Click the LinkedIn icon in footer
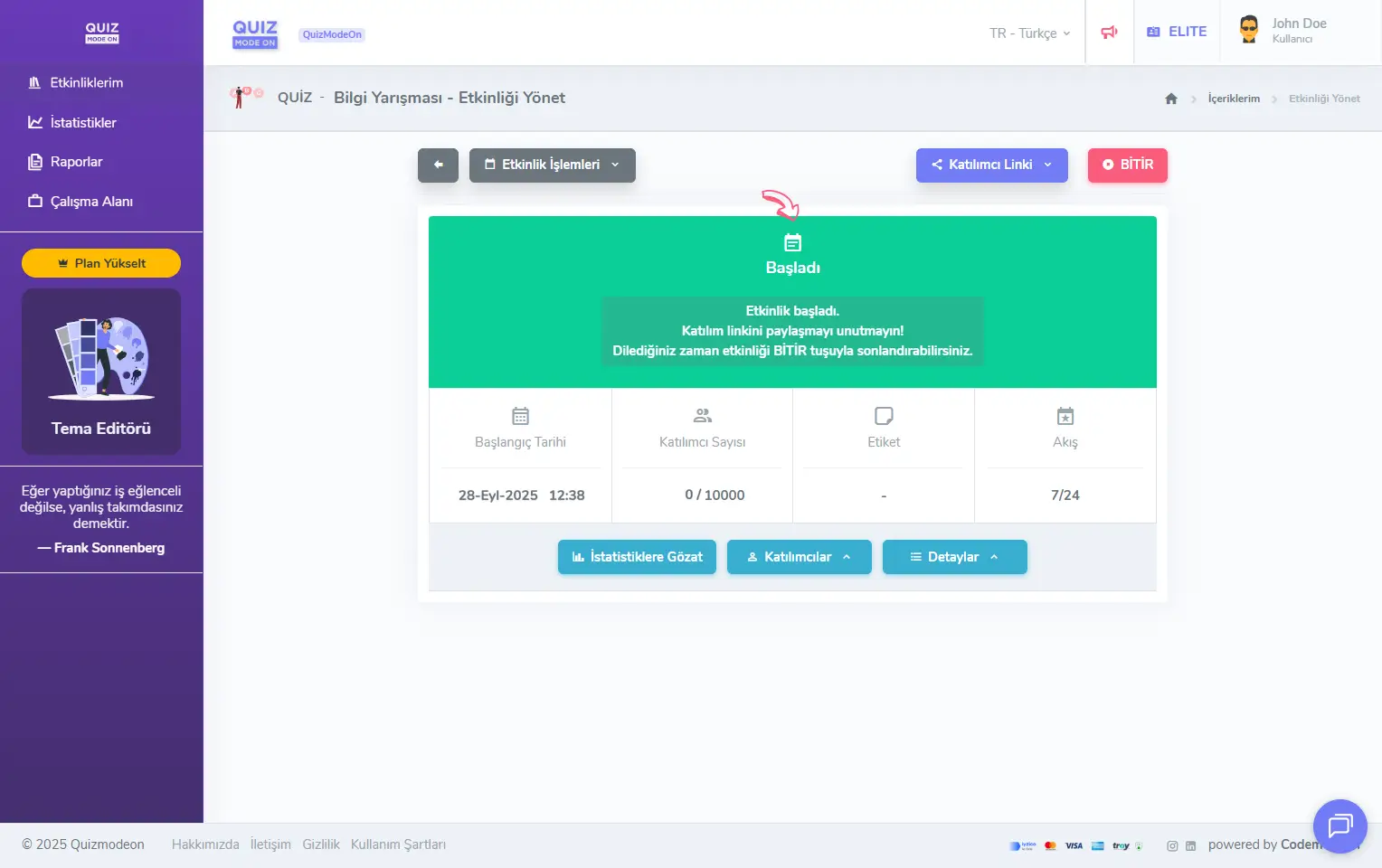The image size is (1382, 868). click(x=1190, y=845)
